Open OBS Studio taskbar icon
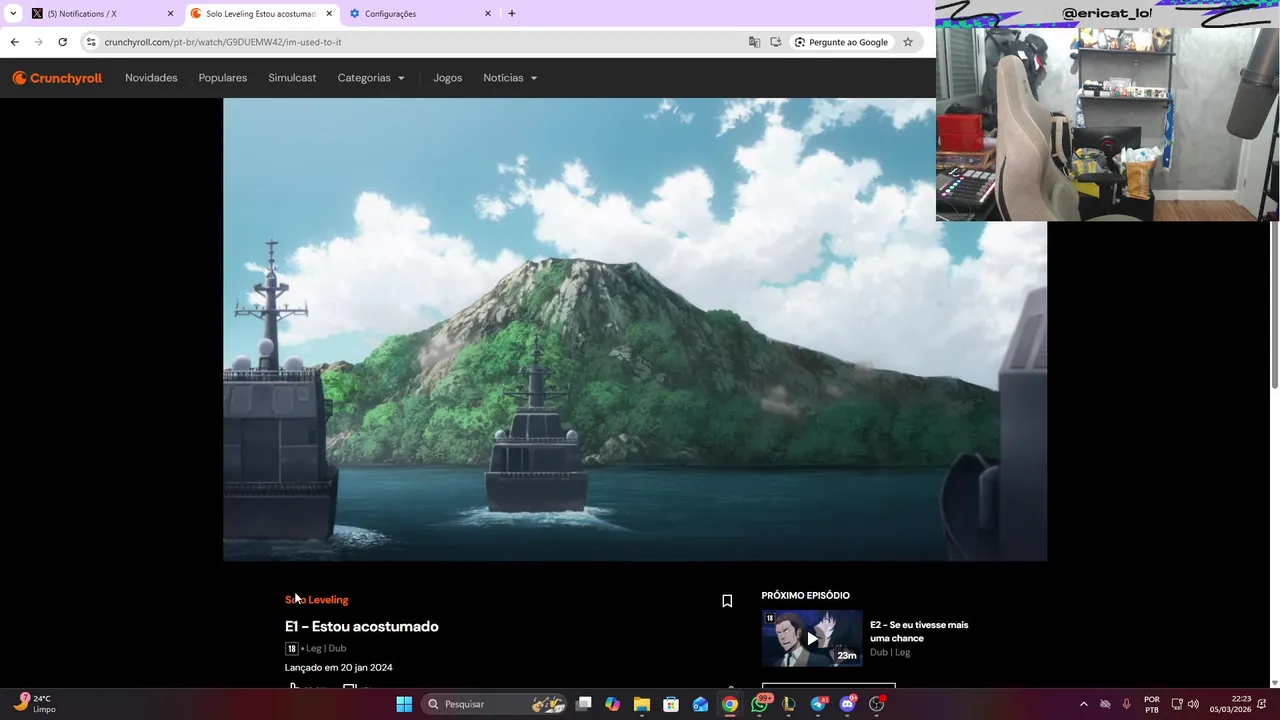The width and height of the screenshot is (1280, 720). [x=877, y=704]
